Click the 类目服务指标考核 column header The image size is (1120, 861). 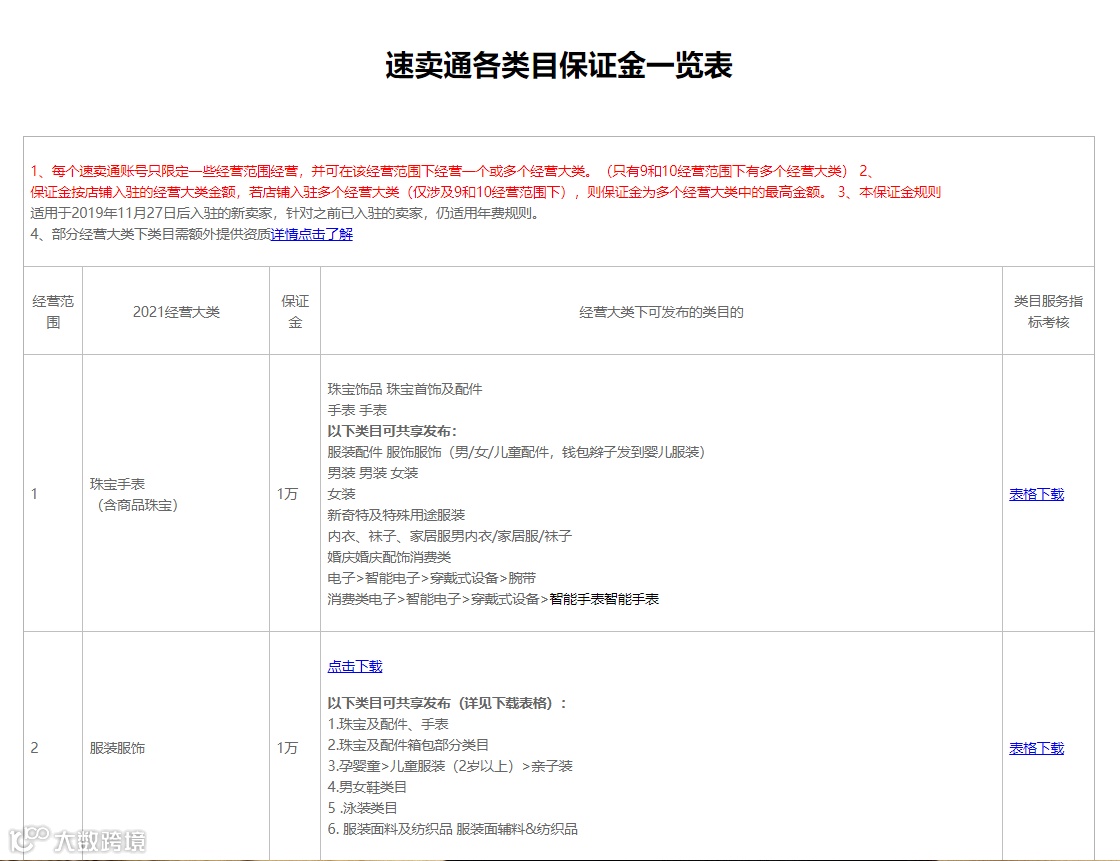(1049, 312)
